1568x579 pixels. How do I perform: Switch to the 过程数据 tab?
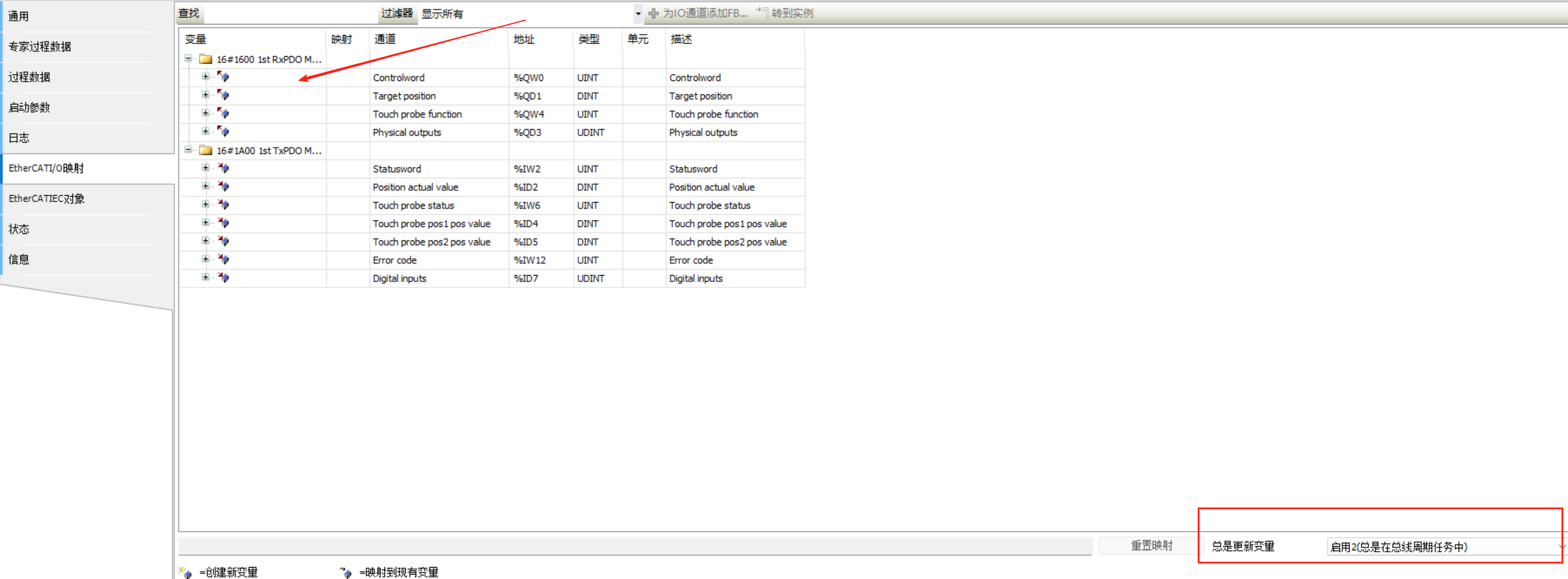tap(29, 77)
